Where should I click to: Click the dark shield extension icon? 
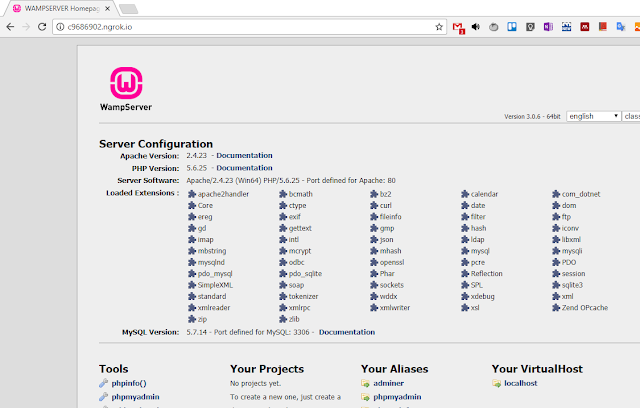530,27
